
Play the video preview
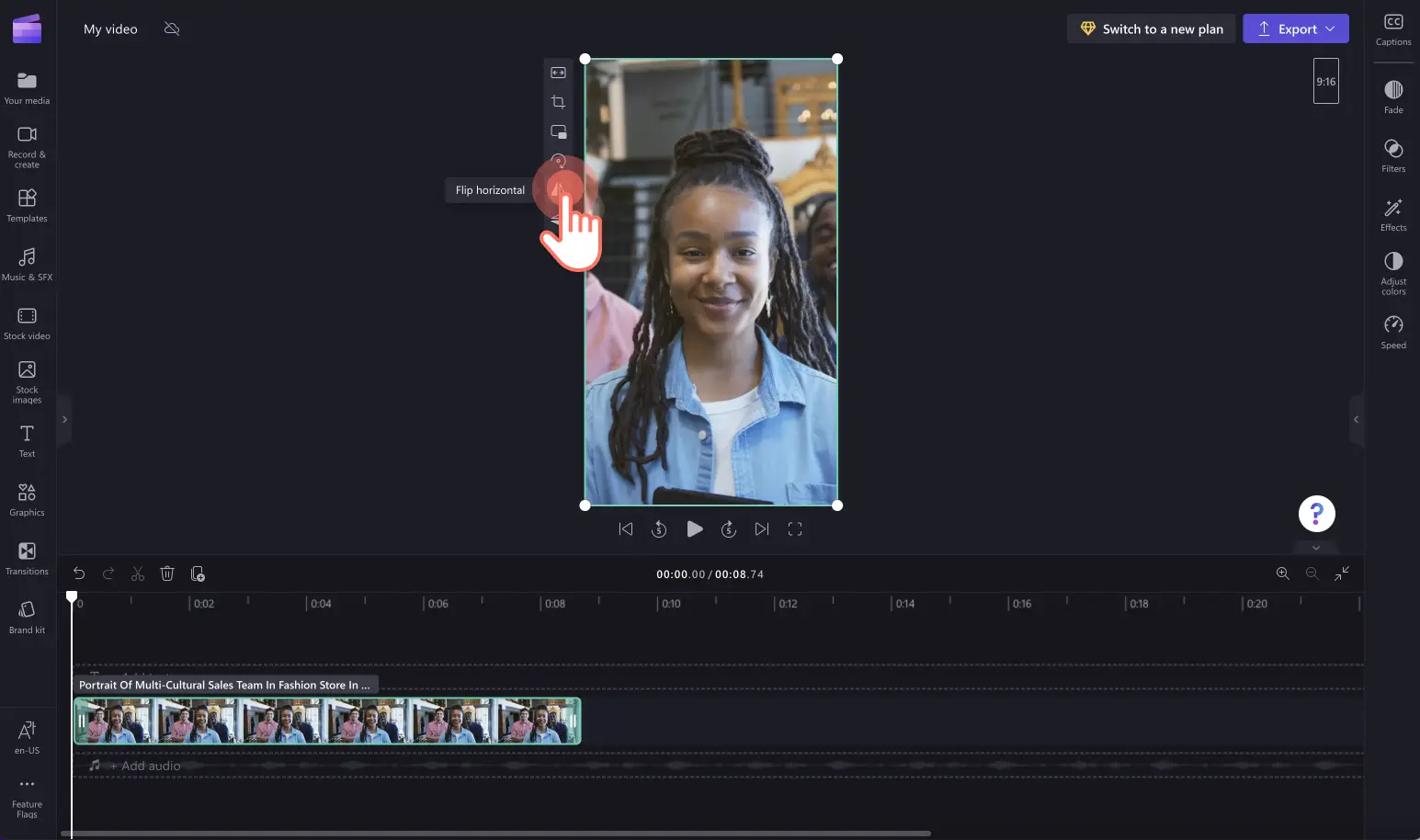click(695, 529)
